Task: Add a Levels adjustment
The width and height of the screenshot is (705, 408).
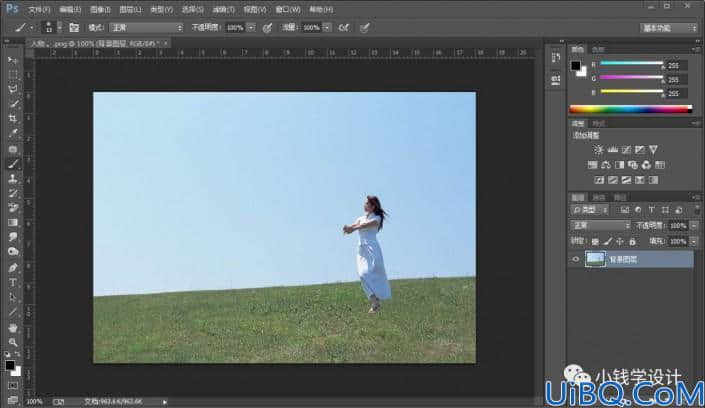Action: click(x=612, y=149)
